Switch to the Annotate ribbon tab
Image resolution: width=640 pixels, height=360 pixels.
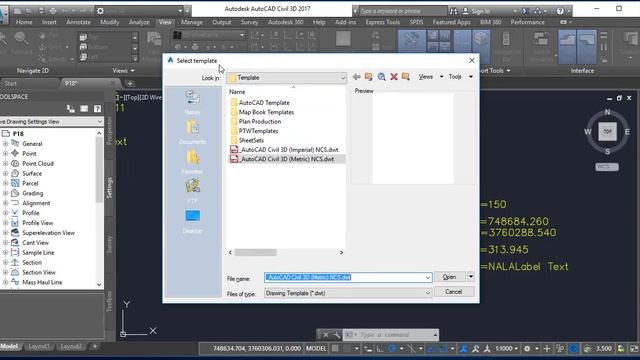78,22
